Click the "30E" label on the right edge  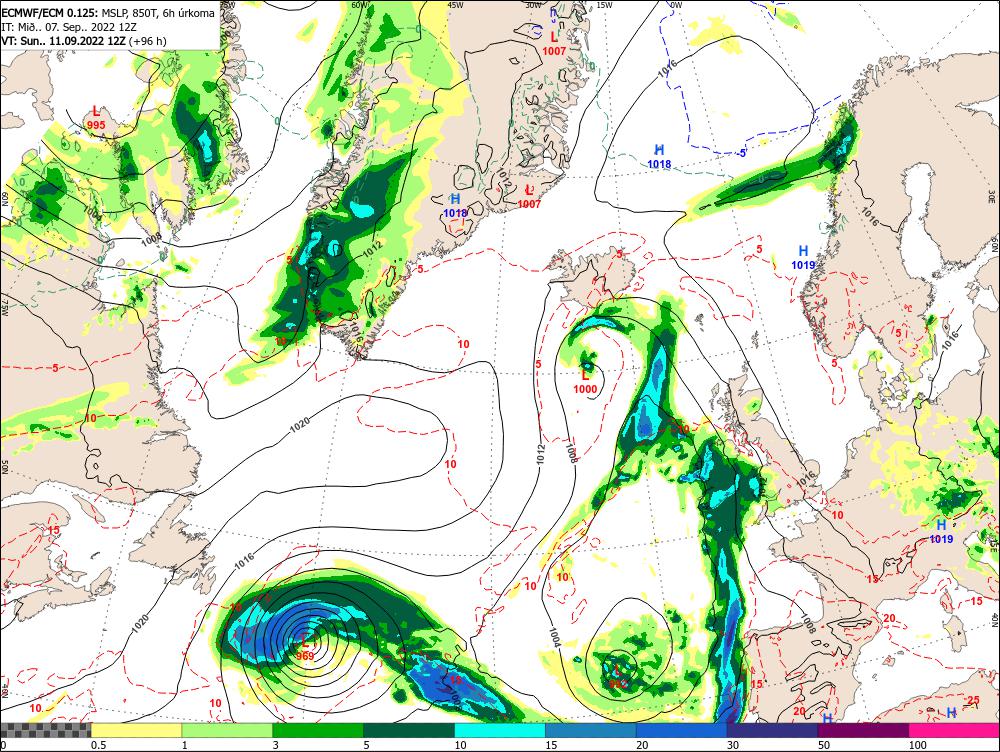(x=992, y=195)
